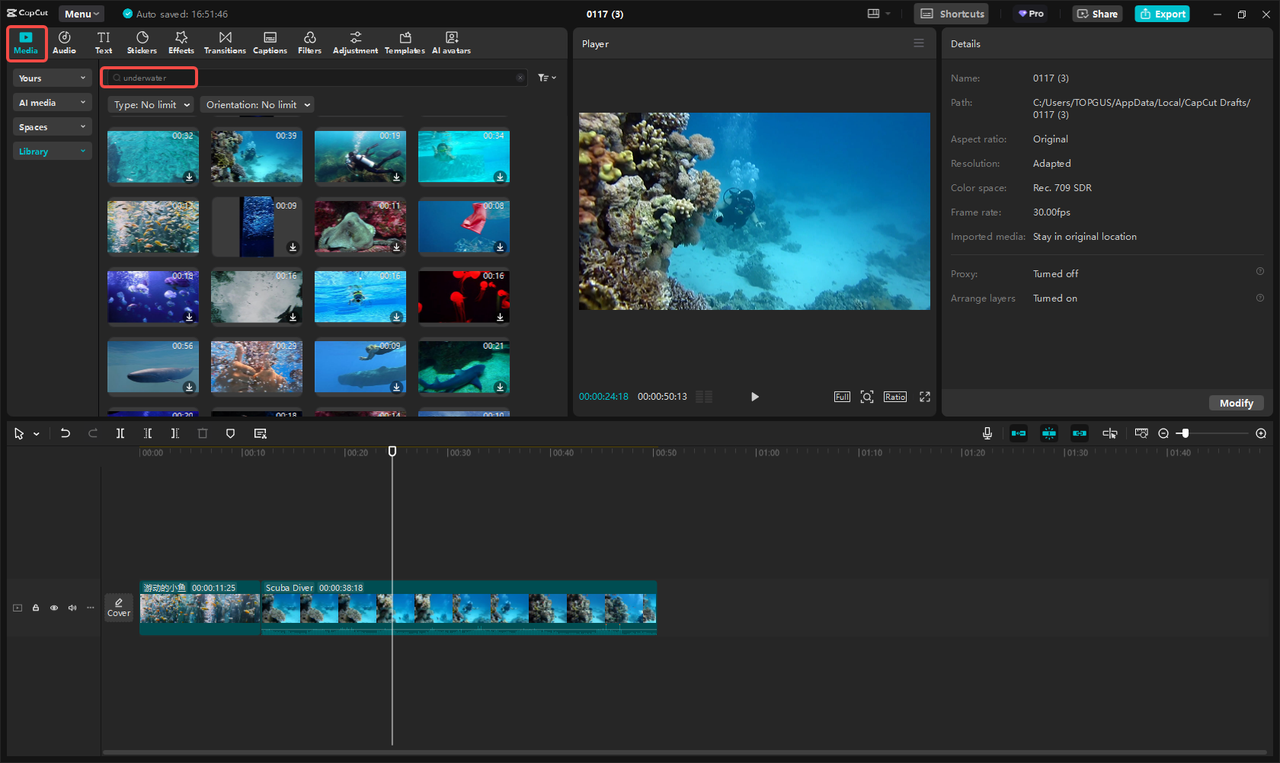Open the Type: No limit dropdown
The image size is (1280, 763).
click(150, 104)
